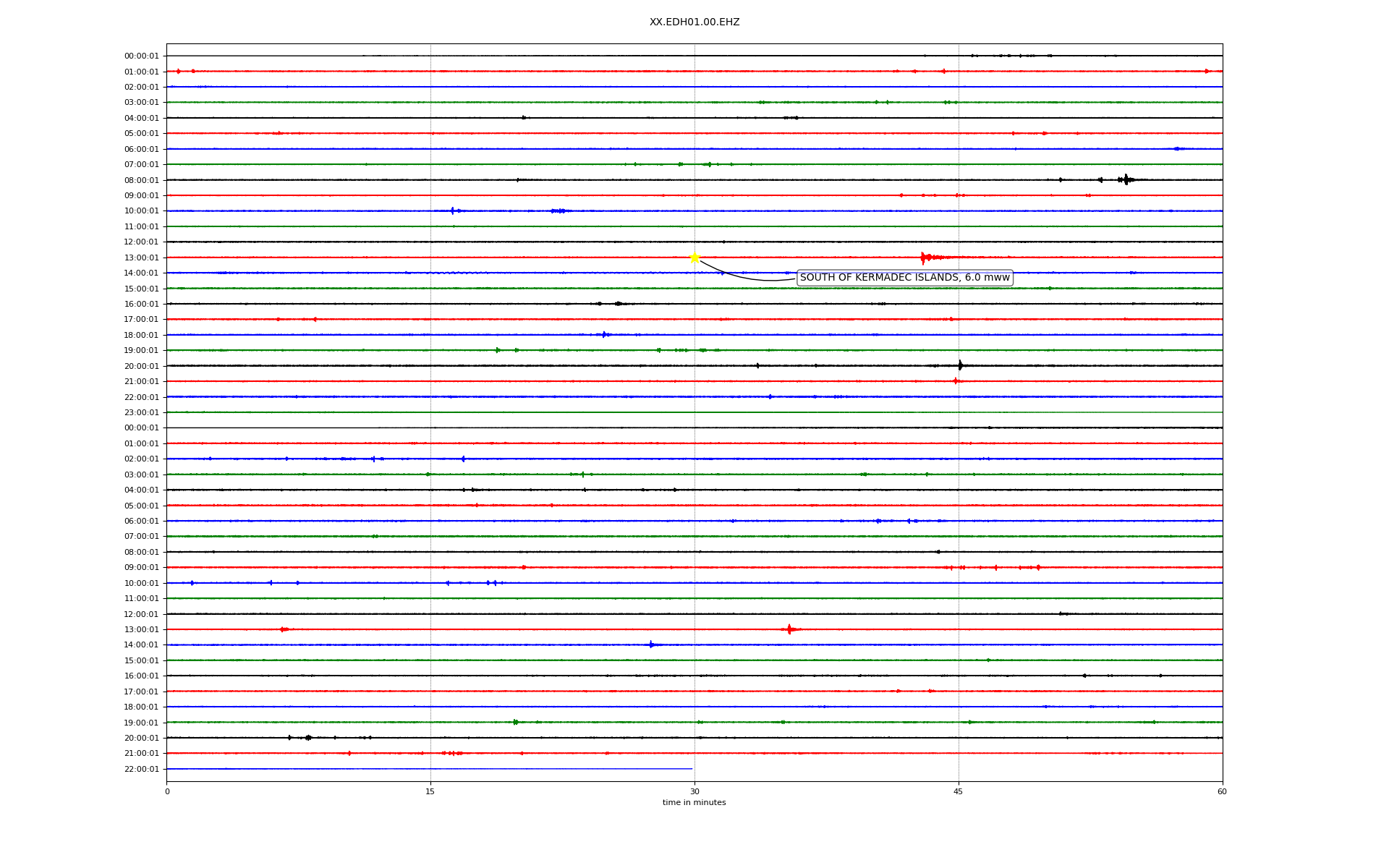The height and width of the screenshot is (868, 1389).
Task: Click the 45 tick label on x-axis
Action: tap(959, 791)
